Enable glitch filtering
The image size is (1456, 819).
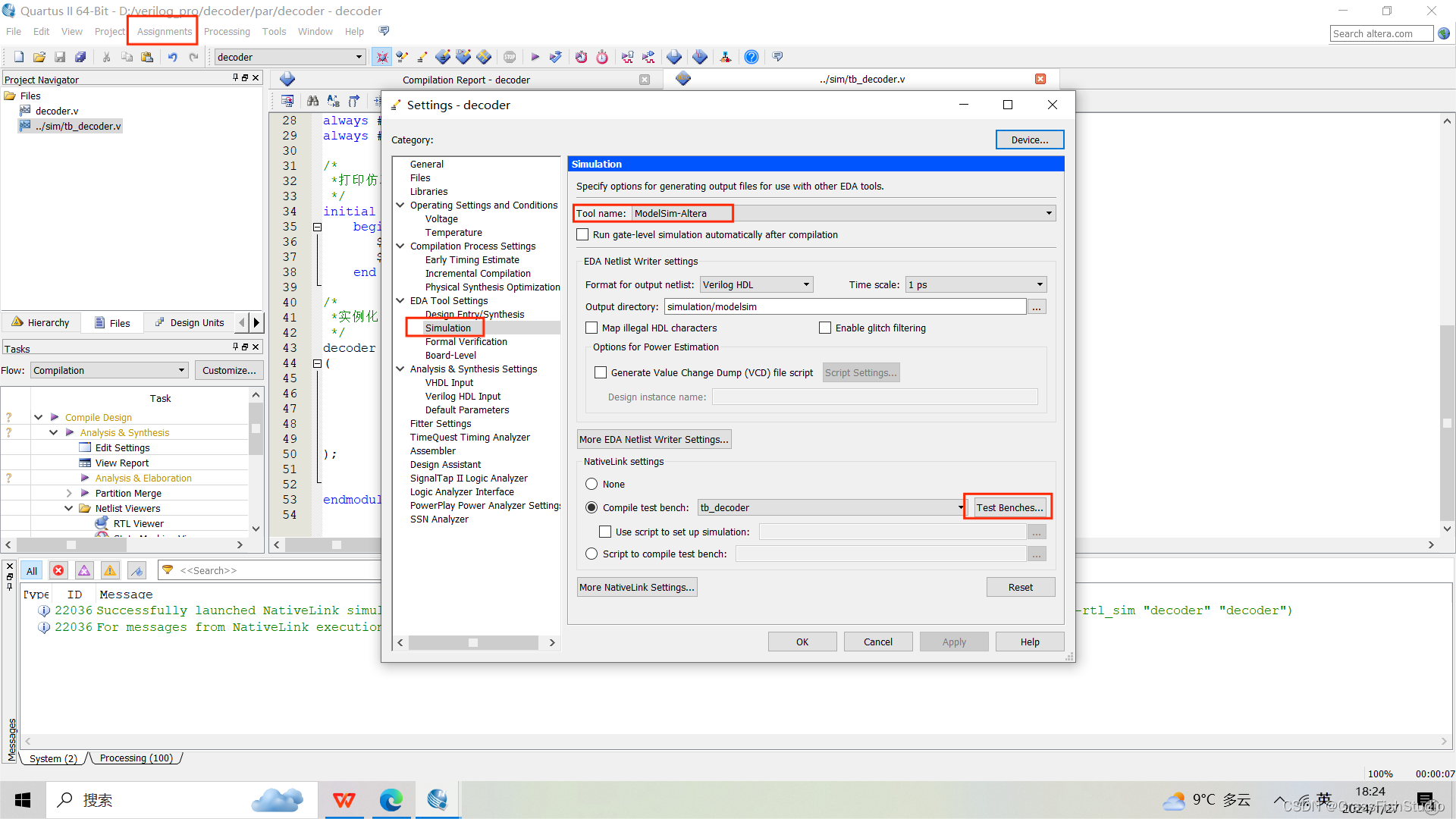(825, 328)
